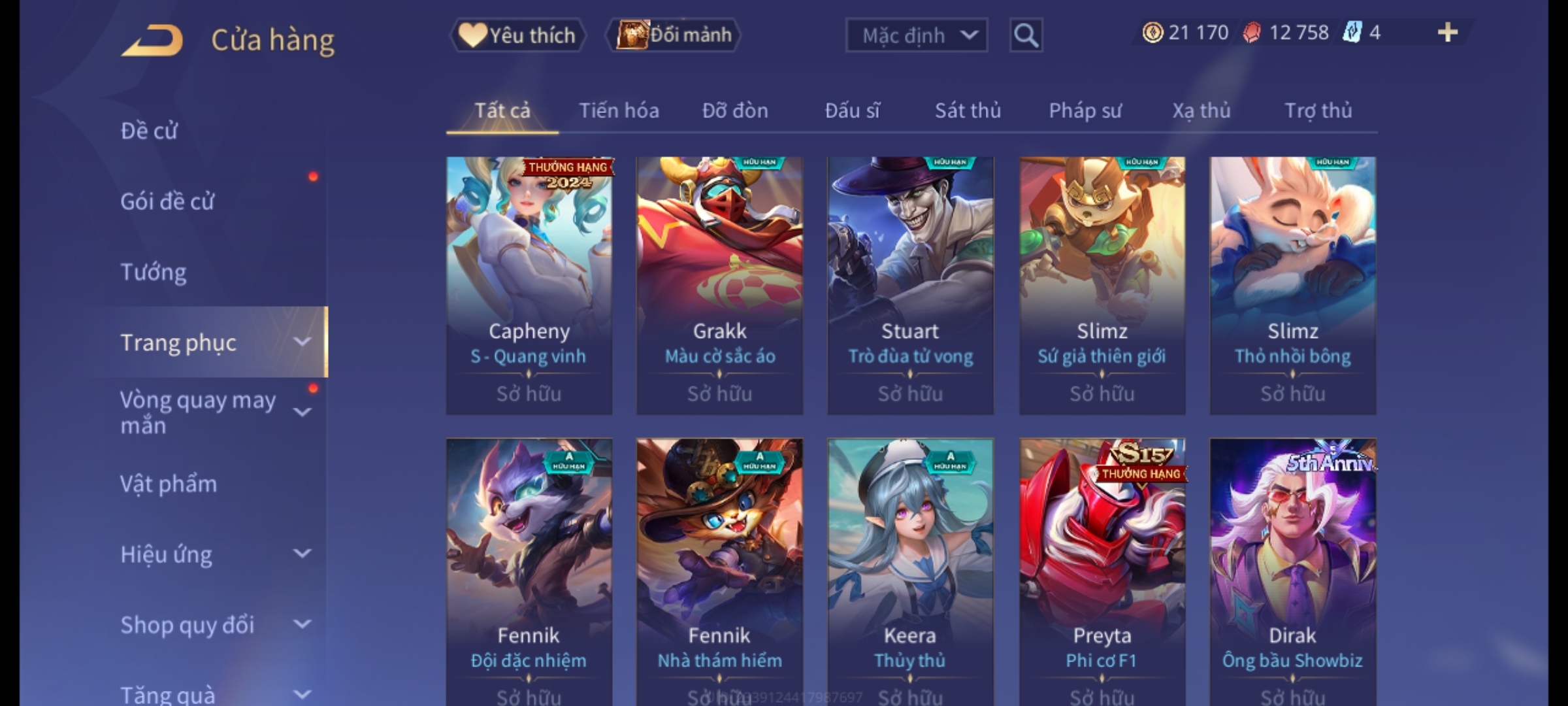Viewport: 1568px width, 706px height.
Task: Expand the Hiệu ứng sidebar section
Action: (302, 553)
